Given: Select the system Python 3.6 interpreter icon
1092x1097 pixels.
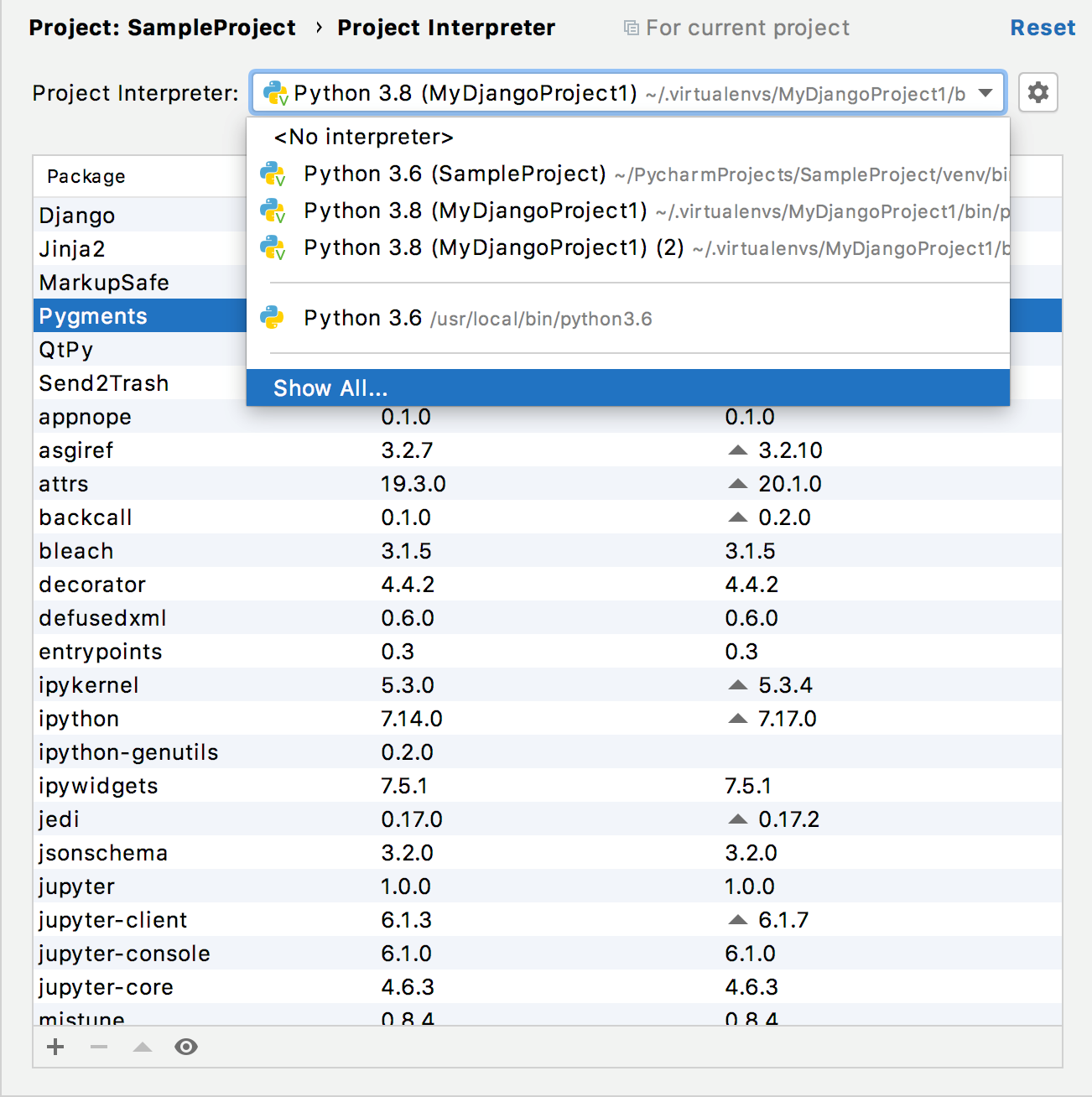Looking at the screenshot, I should click(x=273, y=317).
